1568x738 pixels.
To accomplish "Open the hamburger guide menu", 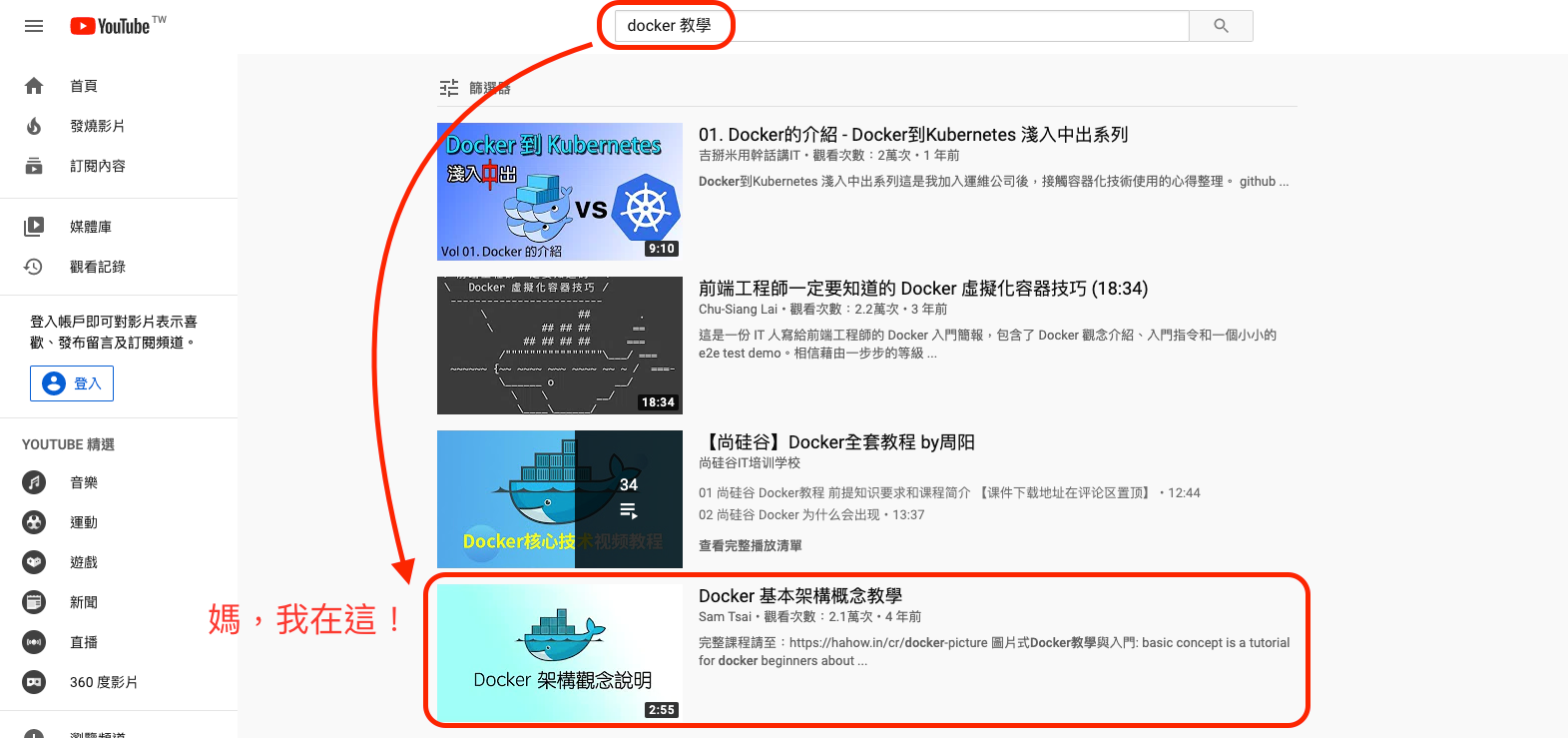I will [x=34, y=26].
